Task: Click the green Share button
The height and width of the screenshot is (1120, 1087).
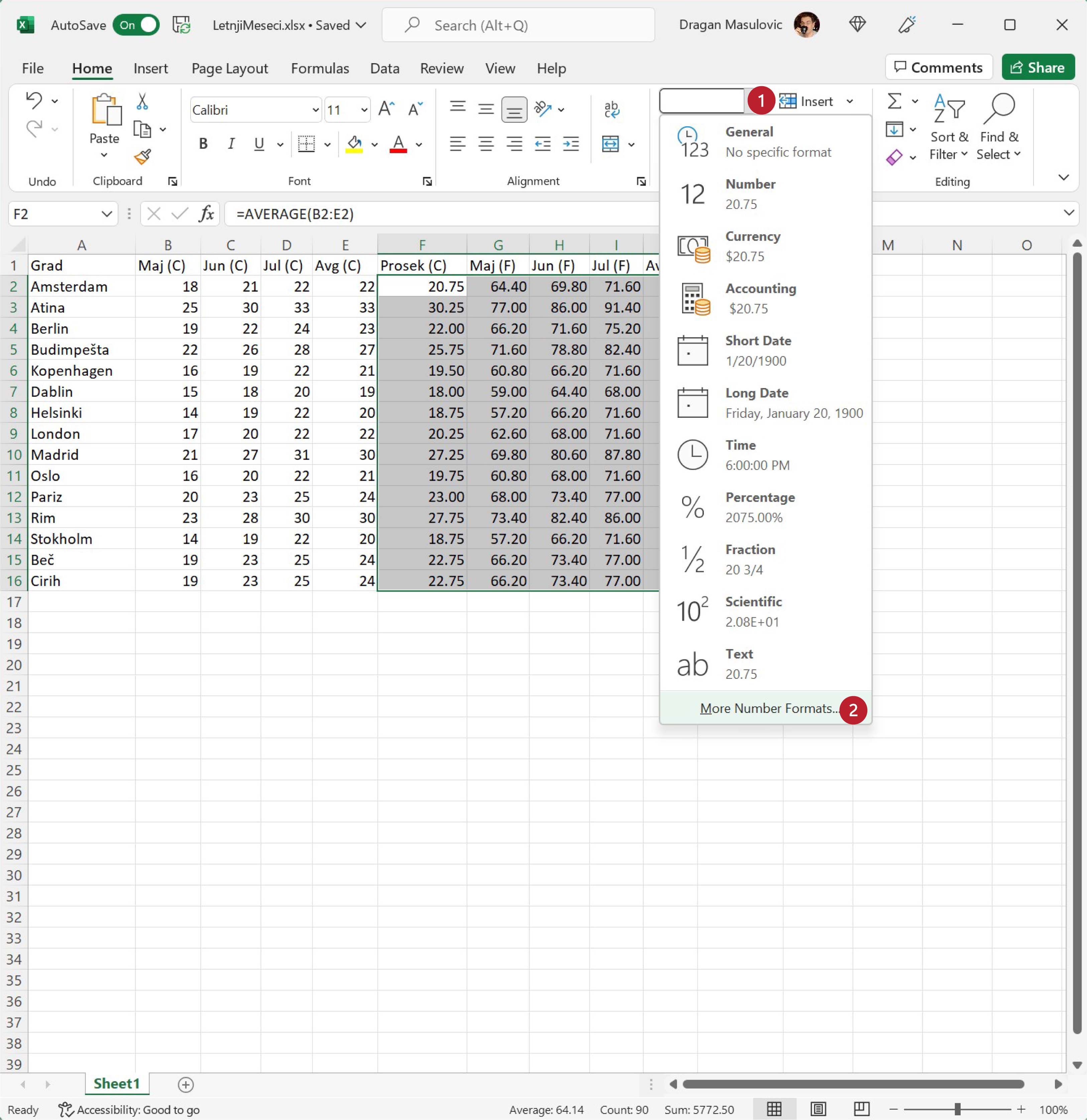Action: click(1037, 68)
